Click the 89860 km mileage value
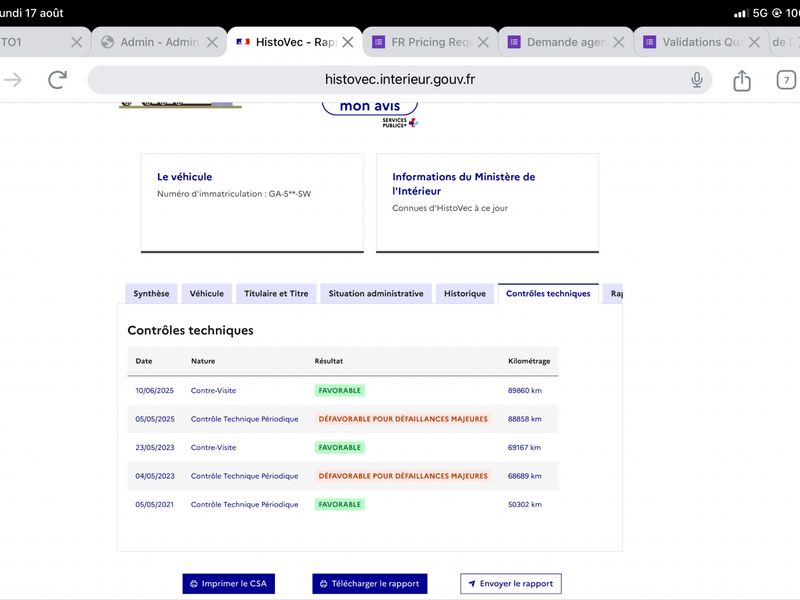Image resolution: width=800 pixels, height=600 pixels. point(524,390)
